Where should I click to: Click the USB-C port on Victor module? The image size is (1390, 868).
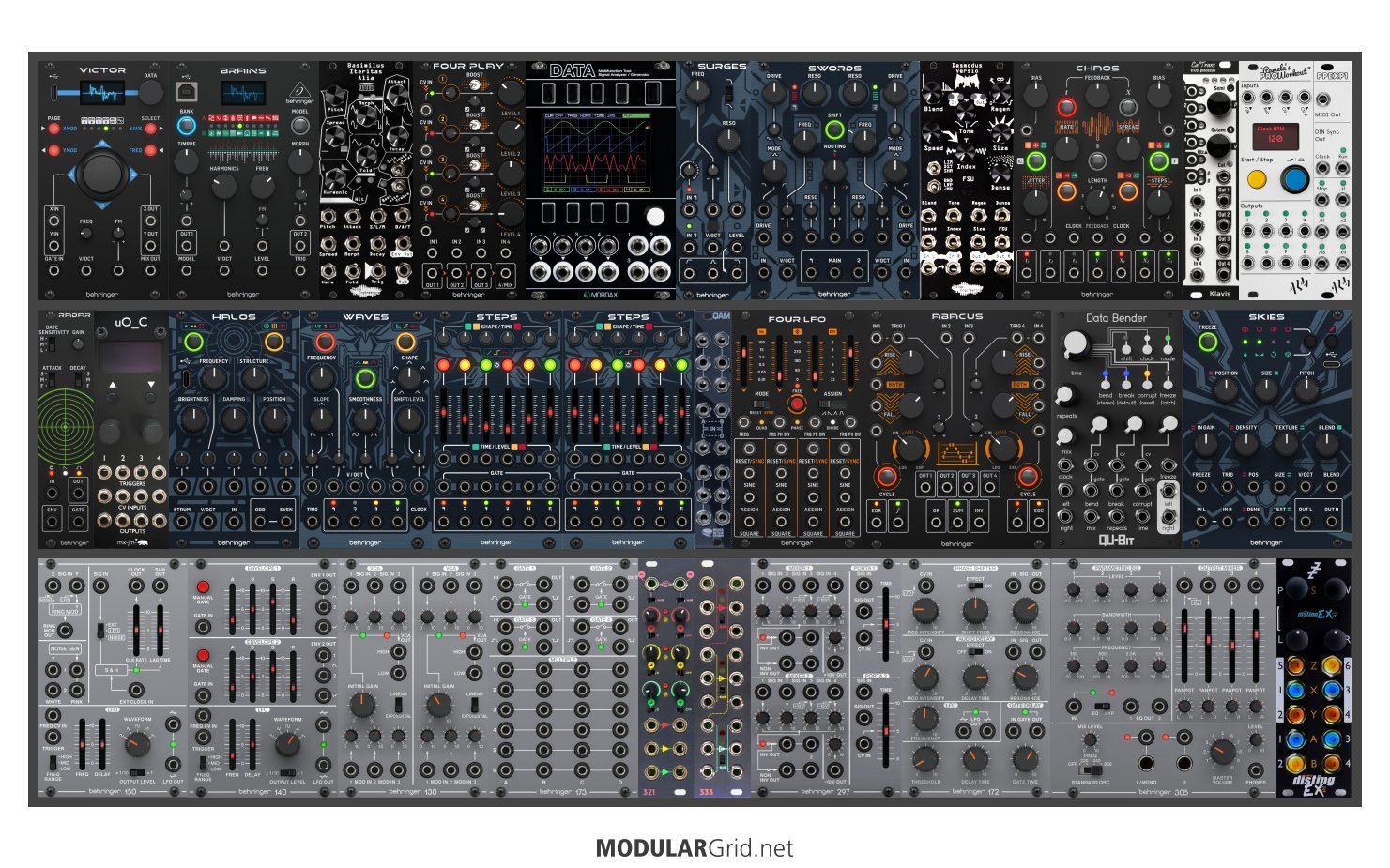(x=55, y=92)
